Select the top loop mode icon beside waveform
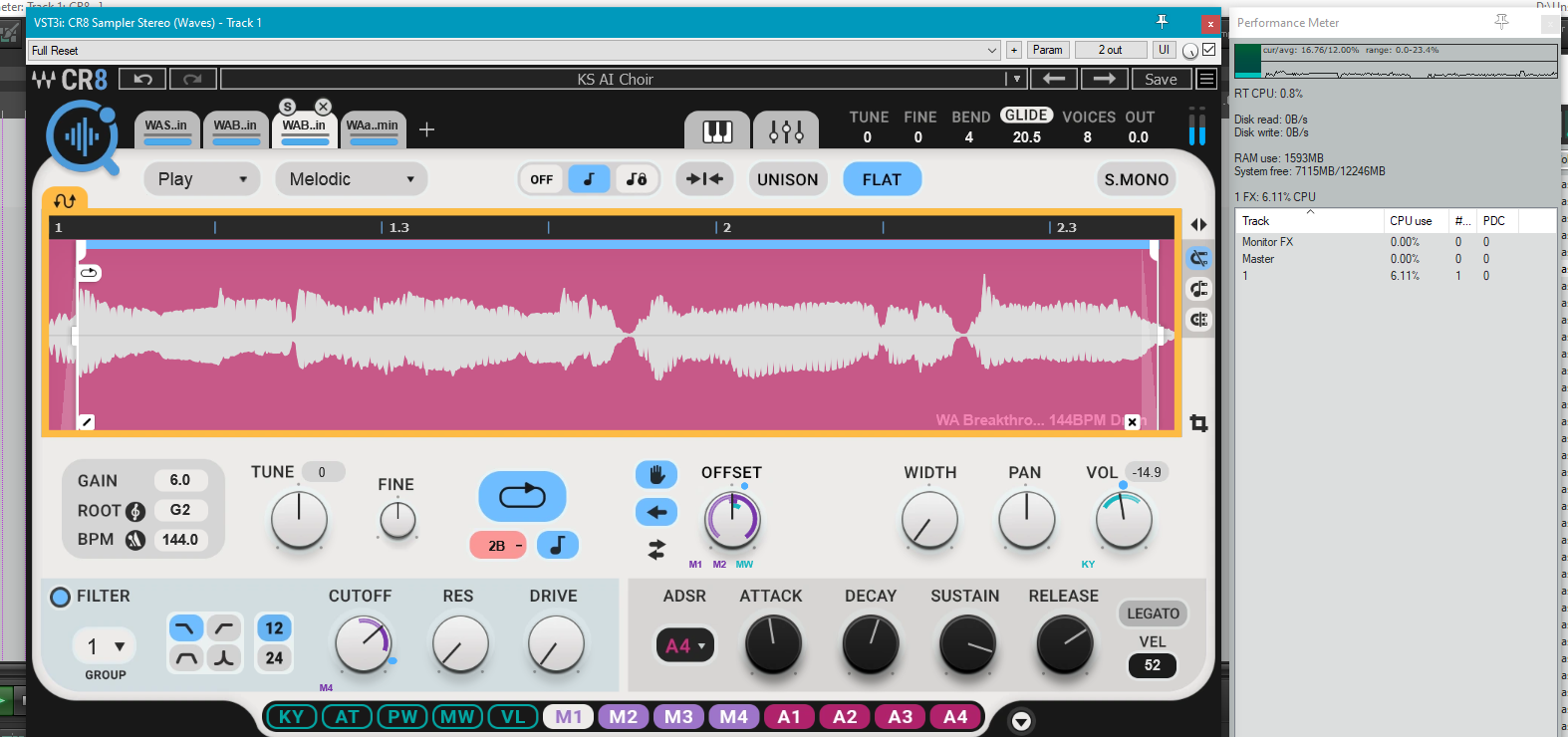Screen dimensions: 1568x737 (1198, 258)
